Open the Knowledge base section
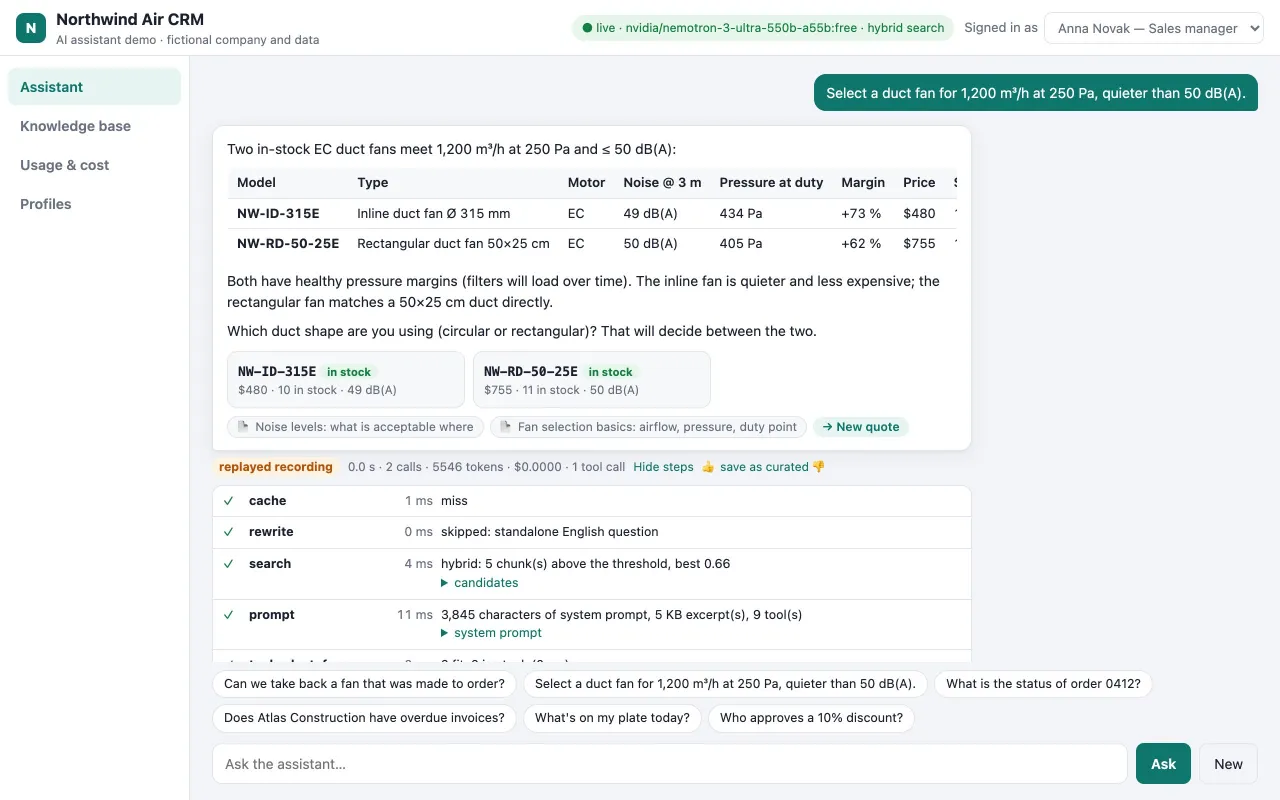The width and height of the screenshot is (1280, 800). 94,126
